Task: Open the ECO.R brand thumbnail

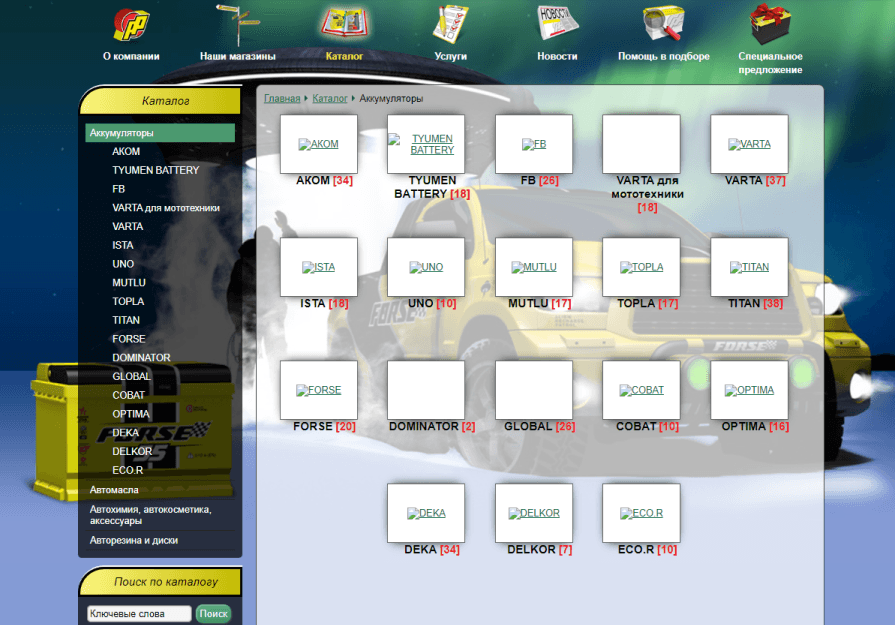Action: pos(641,513)
